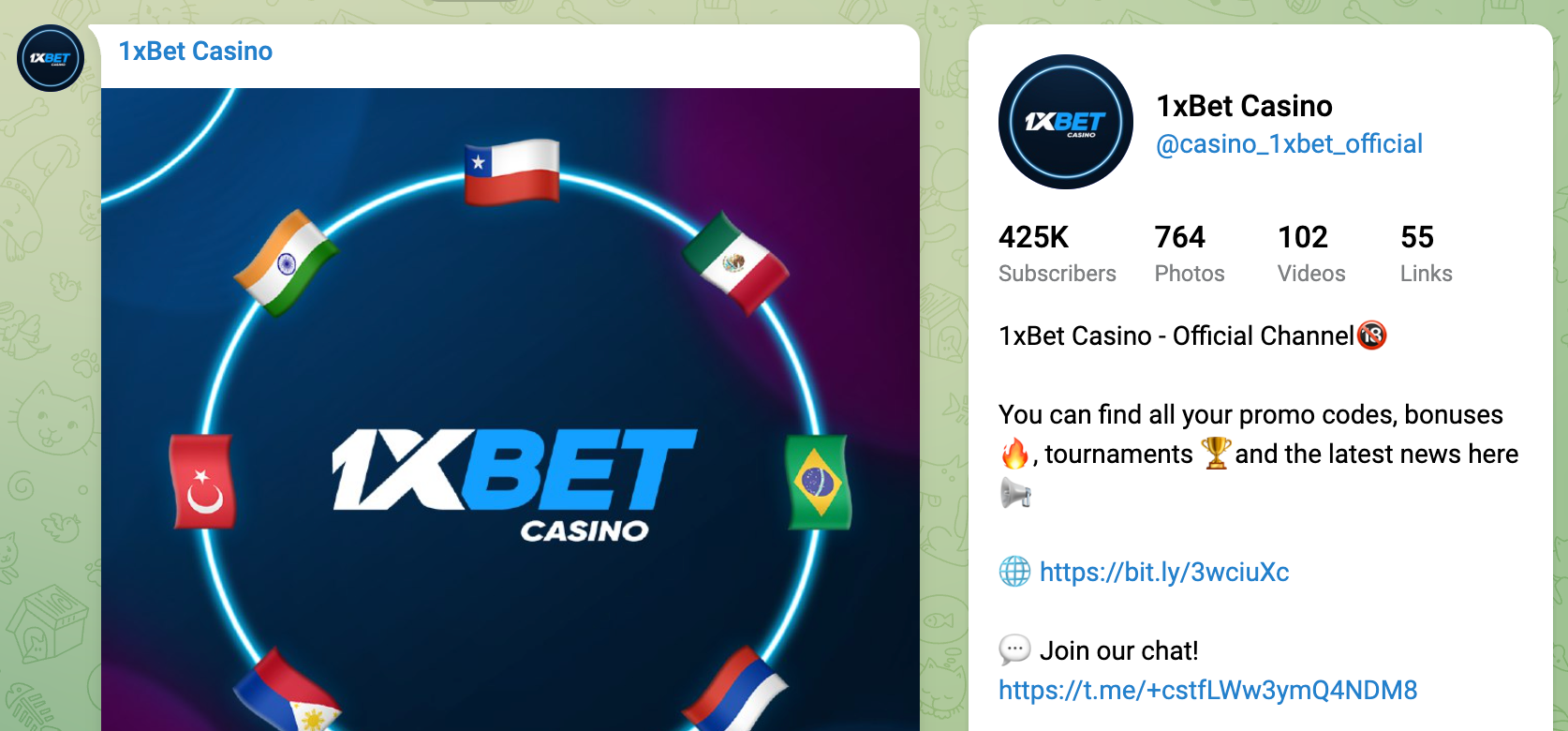1568x731 pixels.
Task: Select the 764 Photos counter
Action: (1190, 253)
